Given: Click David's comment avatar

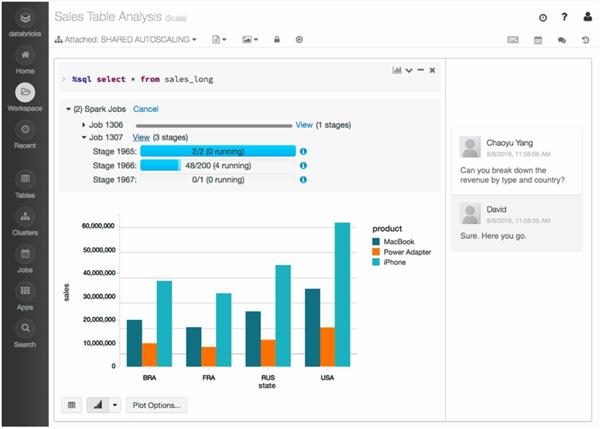Looking at the screenshot, I should (470, 214).
